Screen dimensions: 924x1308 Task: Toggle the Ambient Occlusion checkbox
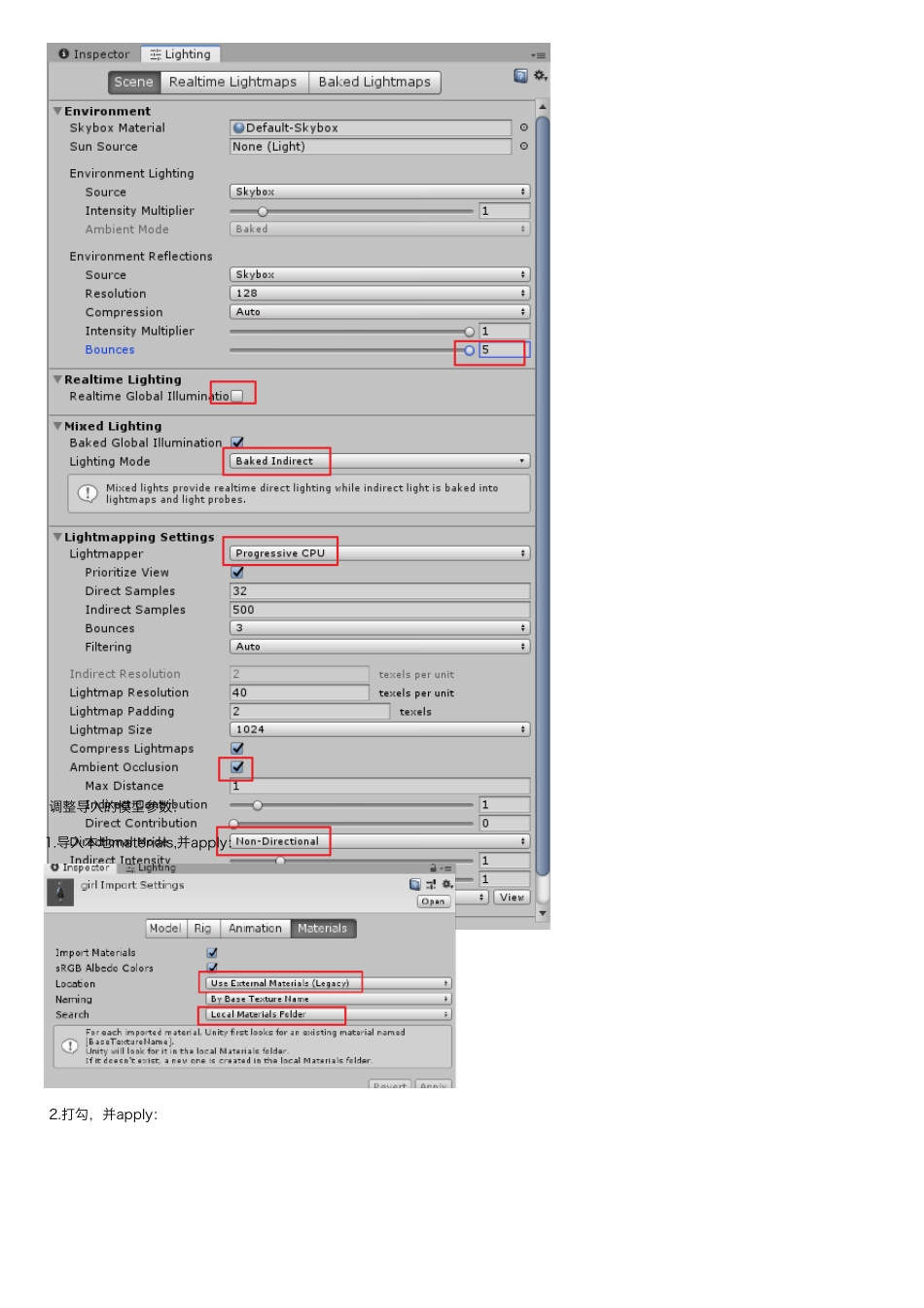click(237, 766)
